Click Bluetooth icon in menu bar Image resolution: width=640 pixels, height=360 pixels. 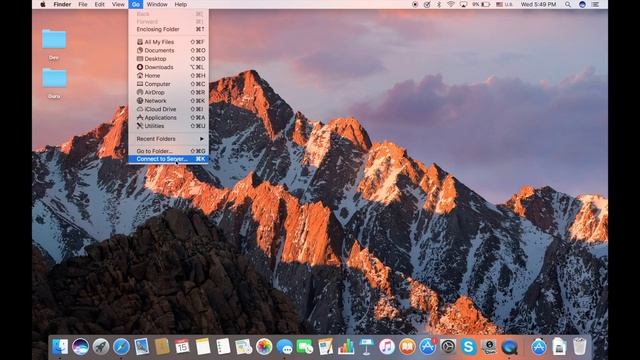point(439,4)
